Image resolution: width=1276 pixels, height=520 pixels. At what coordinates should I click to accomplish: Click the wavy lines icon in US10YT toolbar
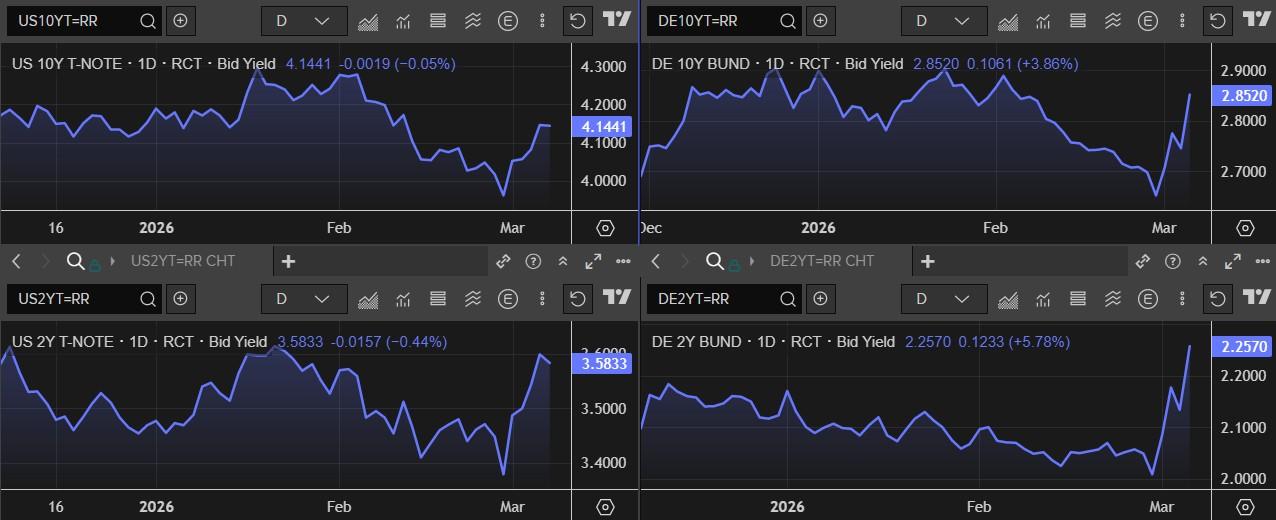(473, 20)
